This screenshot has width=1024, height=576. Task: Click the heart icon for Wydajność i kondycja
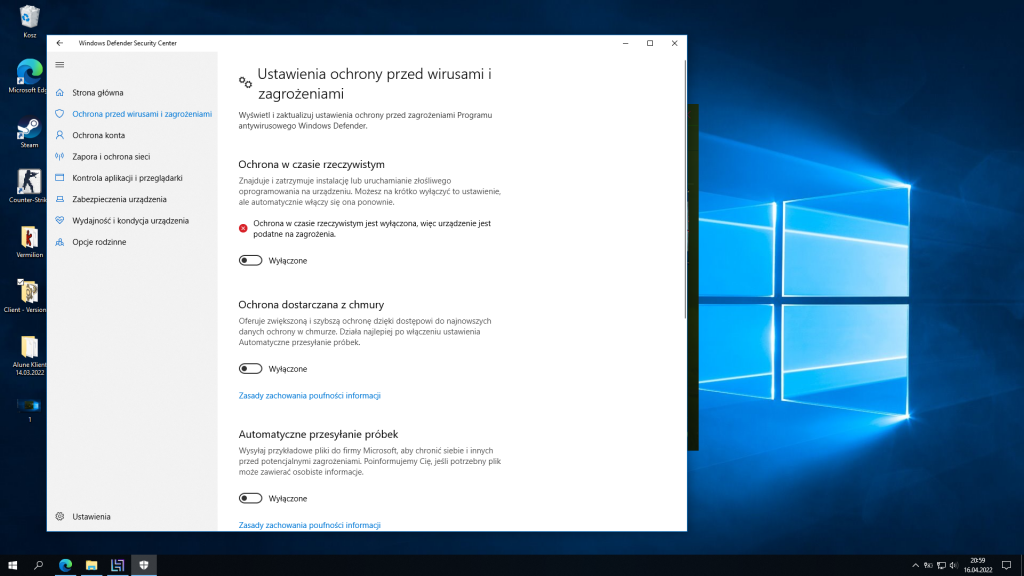(59, 221)
